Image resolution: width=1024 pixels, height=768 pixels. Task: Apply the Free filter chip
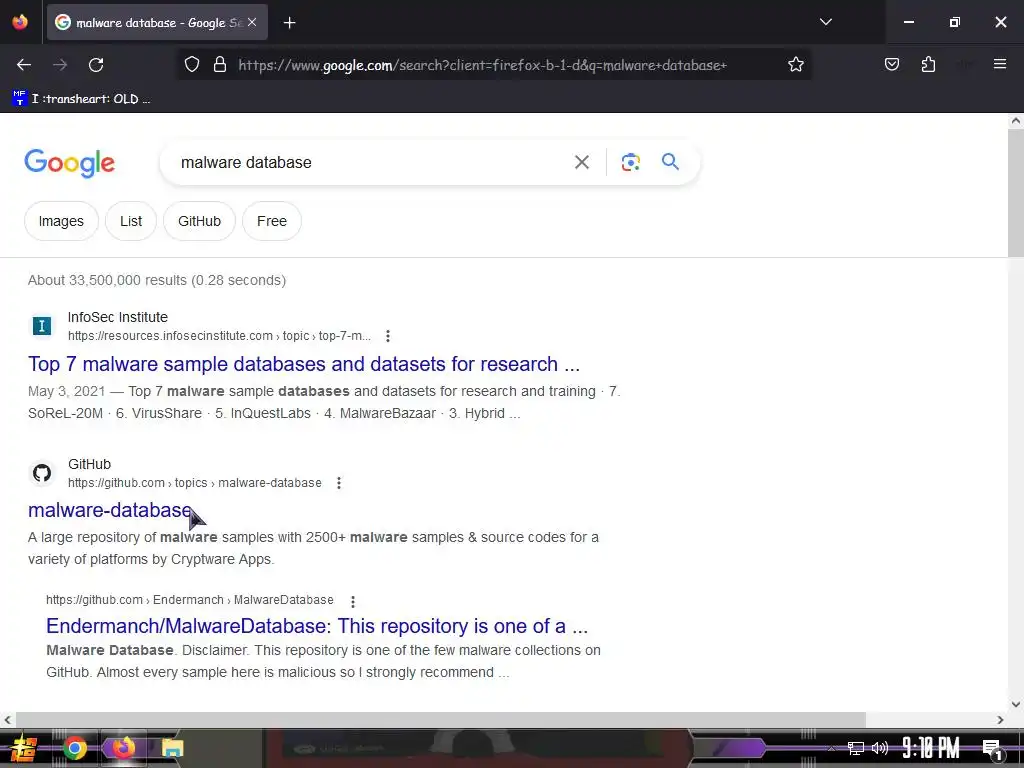tap(272, 221)
